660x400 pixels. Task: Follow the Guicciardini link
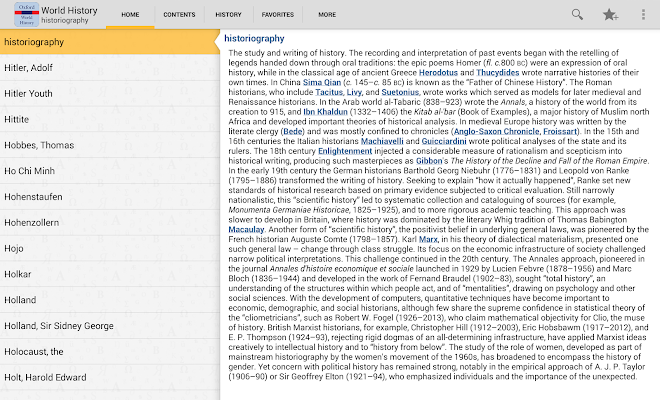[444, 141]
